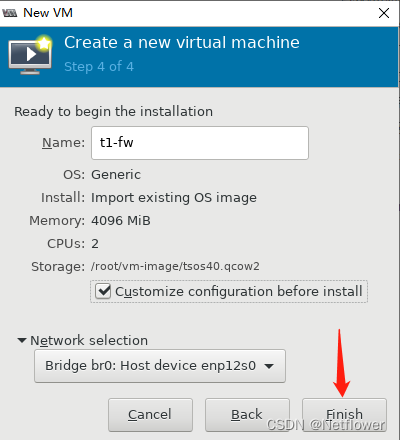Go Back to the previous step
This screenshot has height=440, width=400.
point(247,415)
